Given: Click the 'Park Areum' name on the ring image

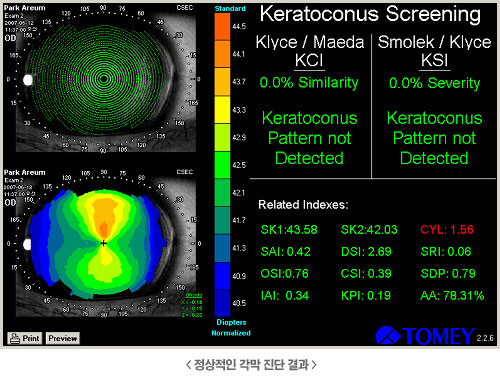Looking at the screenshot, I should (25, 8).
